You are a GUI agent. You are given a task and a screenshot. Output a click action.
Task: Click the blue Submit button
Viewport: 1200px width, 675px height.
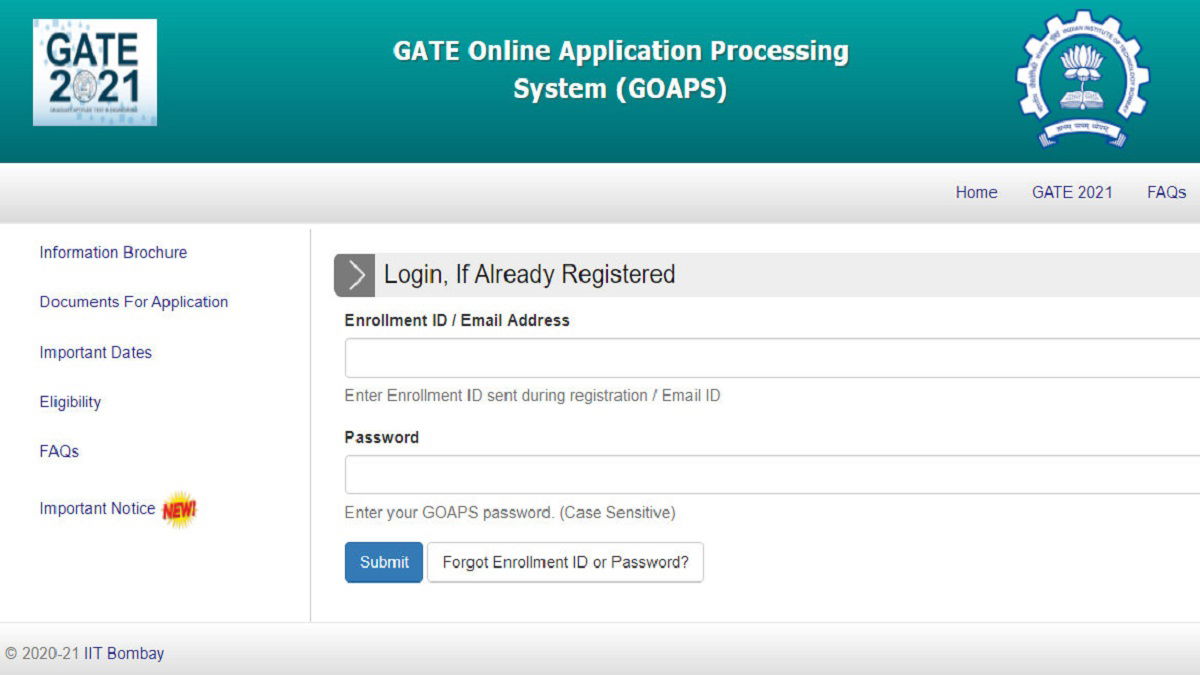384,562
